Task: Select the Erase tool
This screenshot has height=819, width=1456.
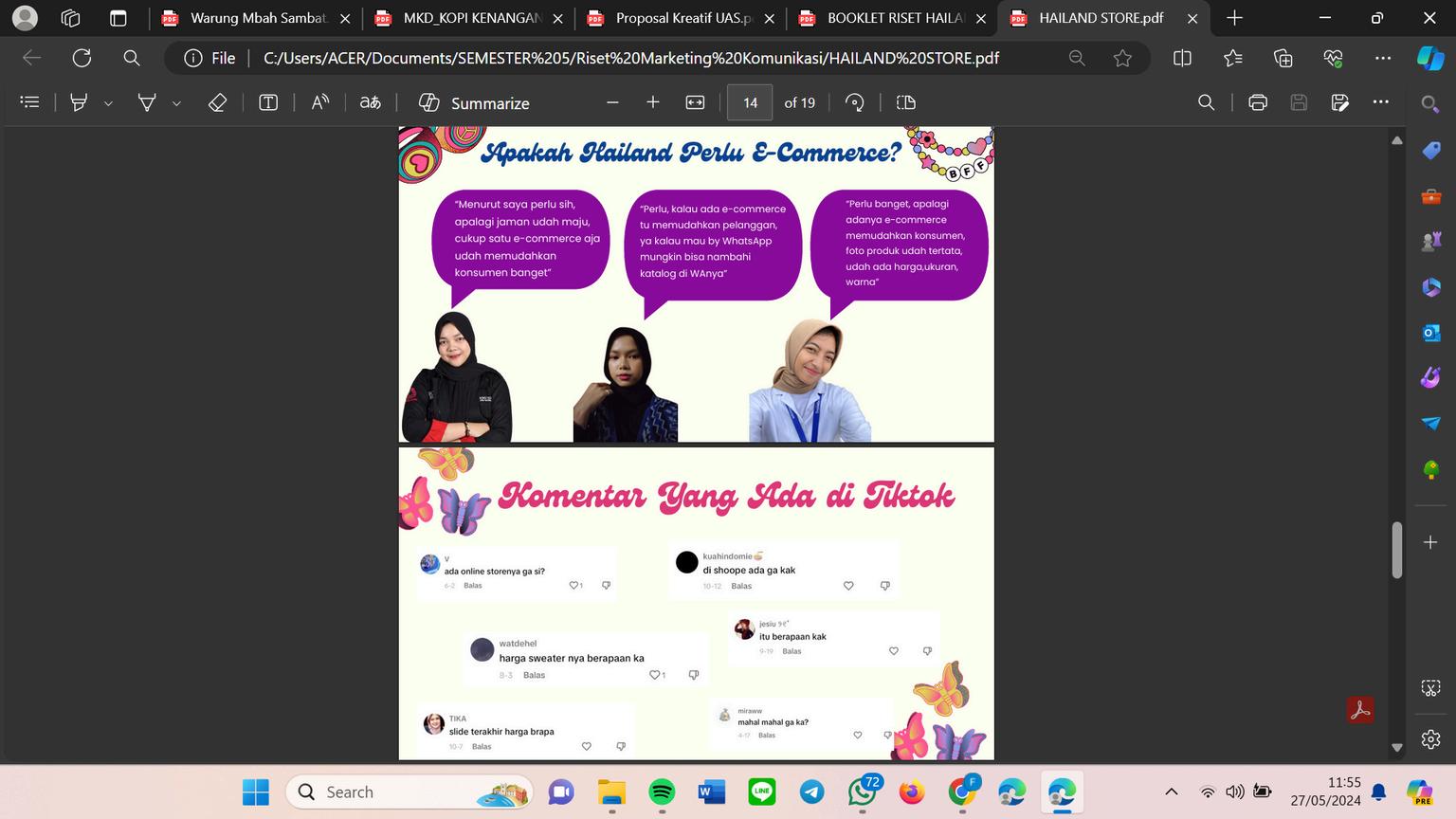Action: click(x=217, y=102)
